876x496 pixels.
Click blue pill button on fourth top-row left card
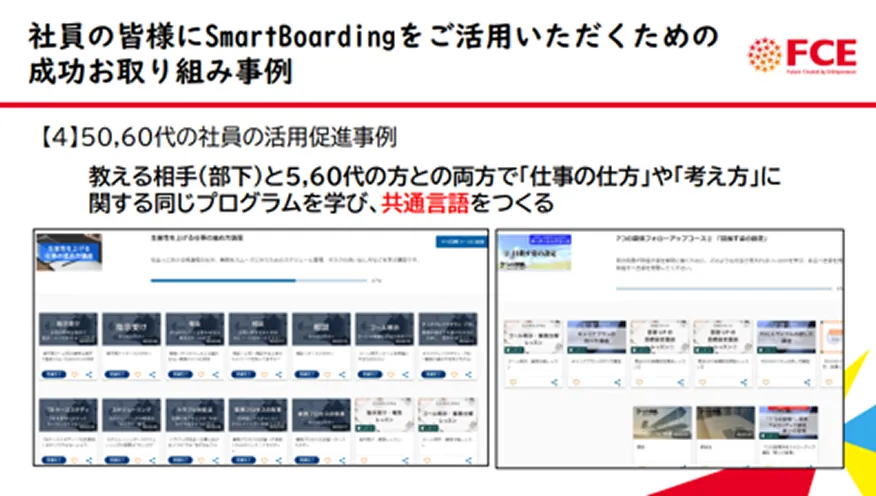pyautogui.click(x=243, y=375)
